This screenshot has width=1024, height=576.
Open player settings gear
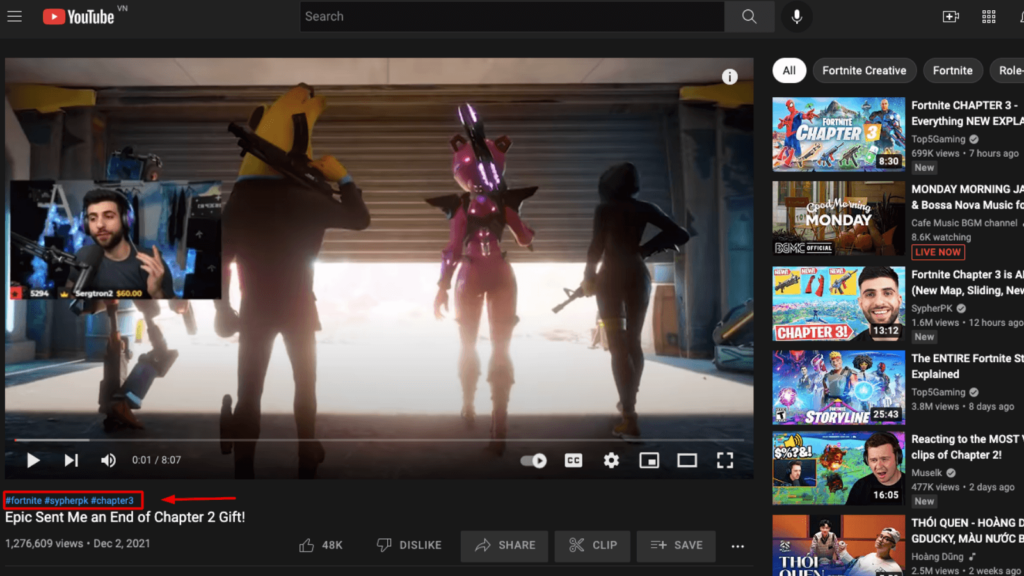pyautogui.click(x=611, y=460)
